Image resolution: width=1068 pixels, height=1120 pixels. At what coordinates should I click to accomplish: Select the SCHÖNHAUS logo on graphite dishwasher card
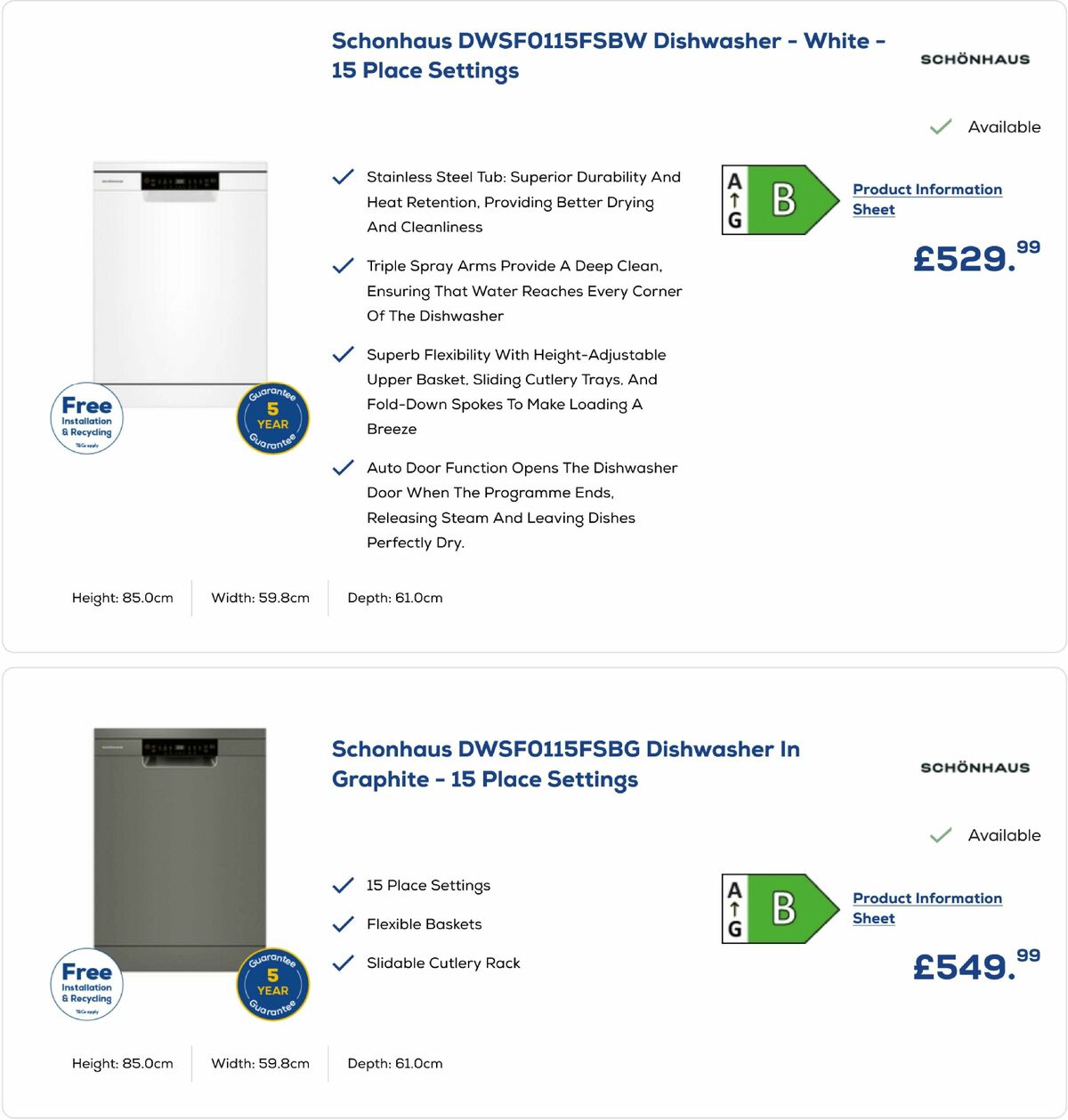[x=975, y=767]
